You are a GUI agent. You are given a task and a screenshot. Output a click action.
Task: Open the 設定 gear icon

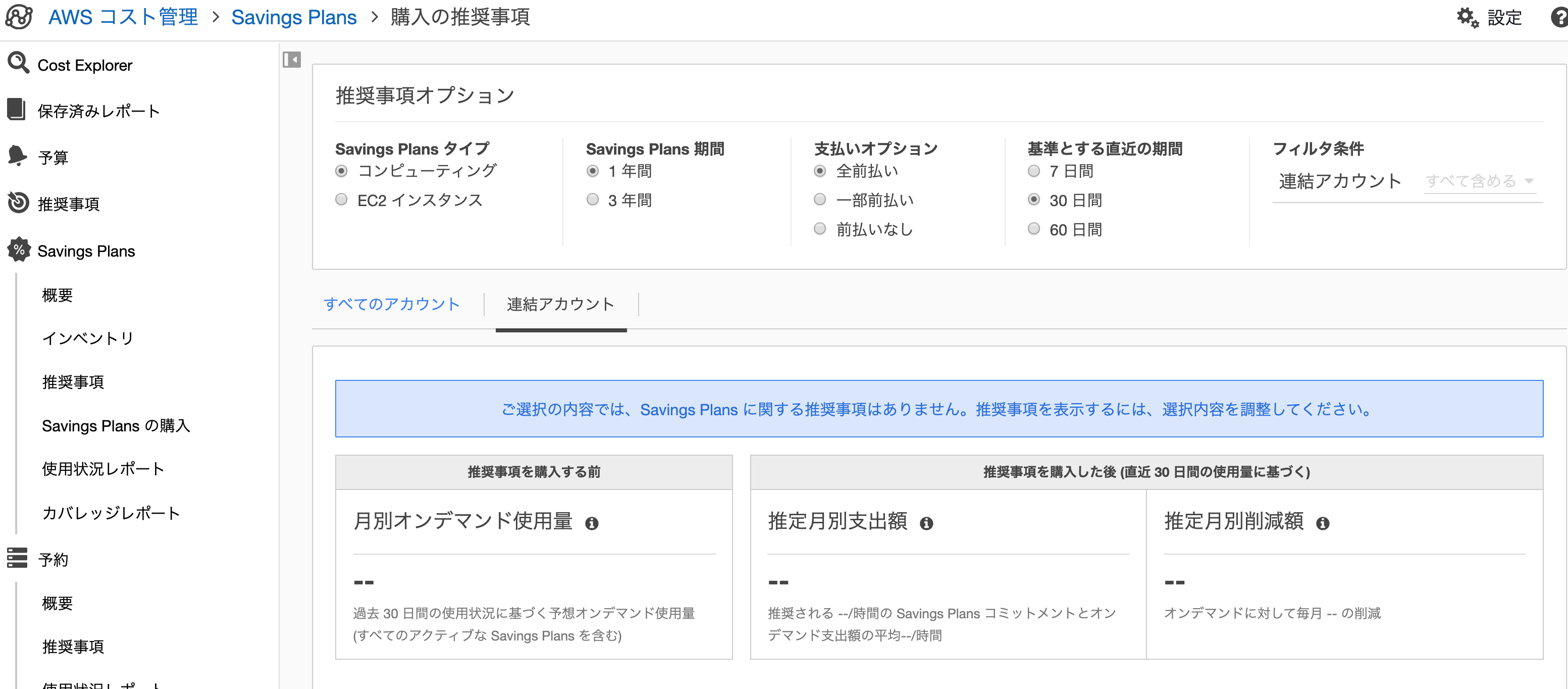point(1468,18)
